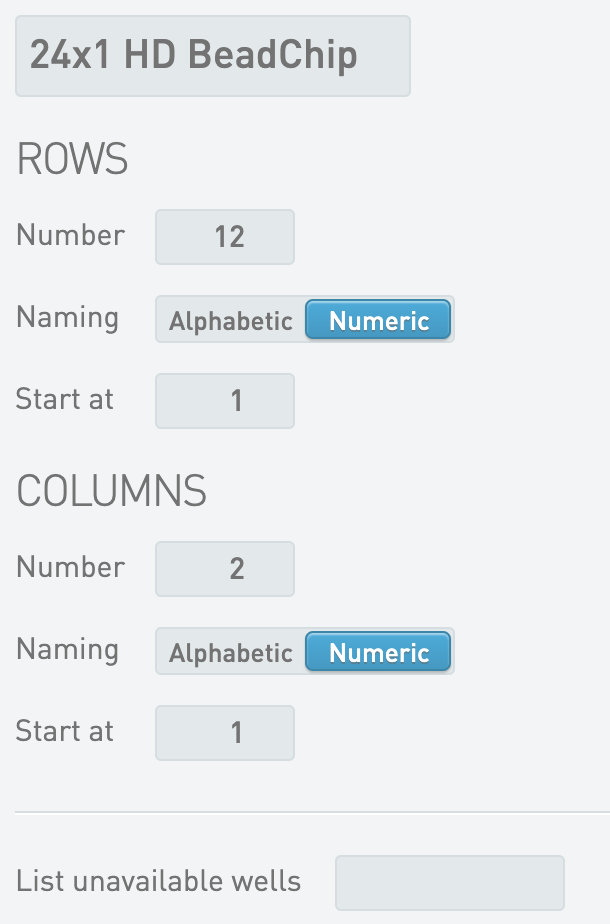
Task: Click the Columns Number input showing 2
Action: [x=225, y=569]
